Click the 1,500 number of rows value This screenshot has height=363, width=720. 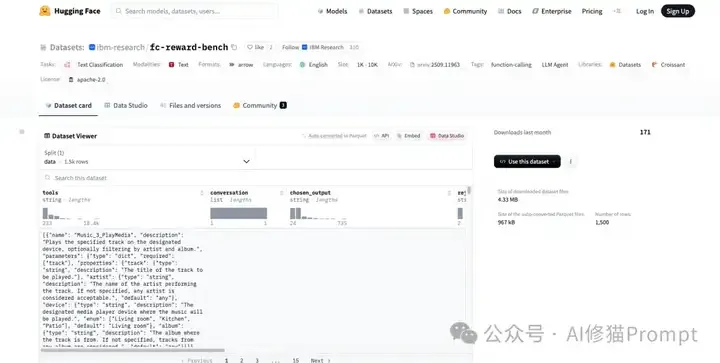tap(602, 222)
